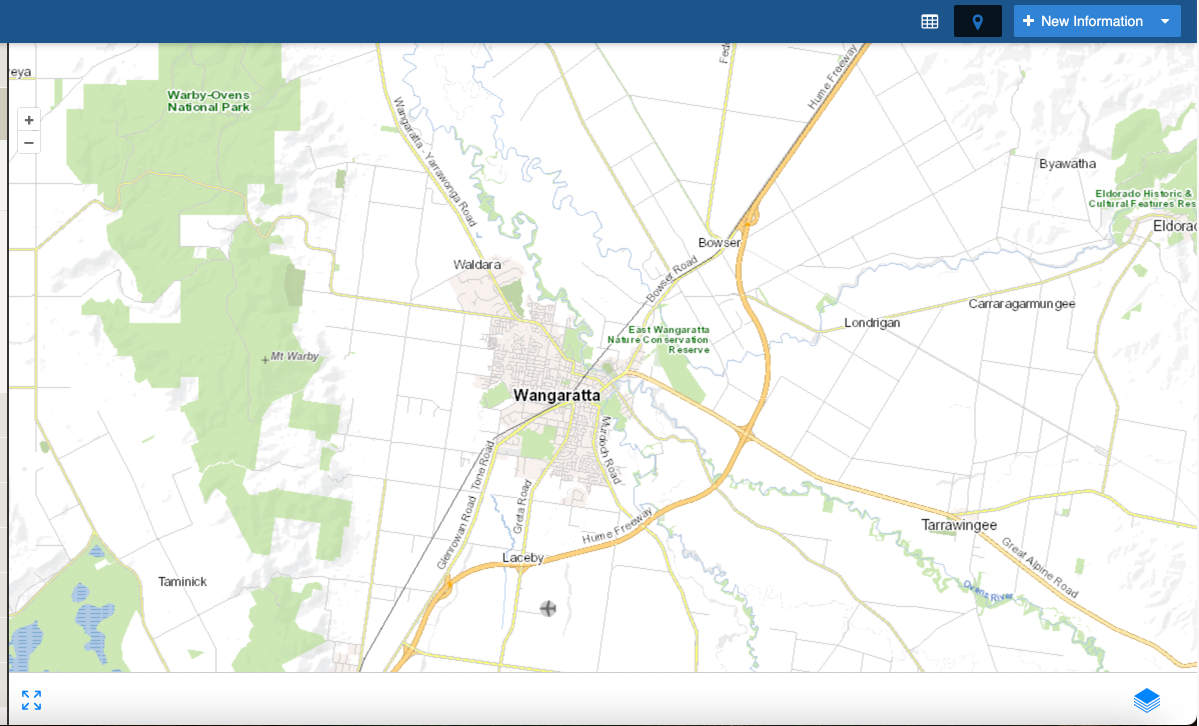Enter fullscreen map mode
Viewport: 1199px width, 726px height.
32,700
